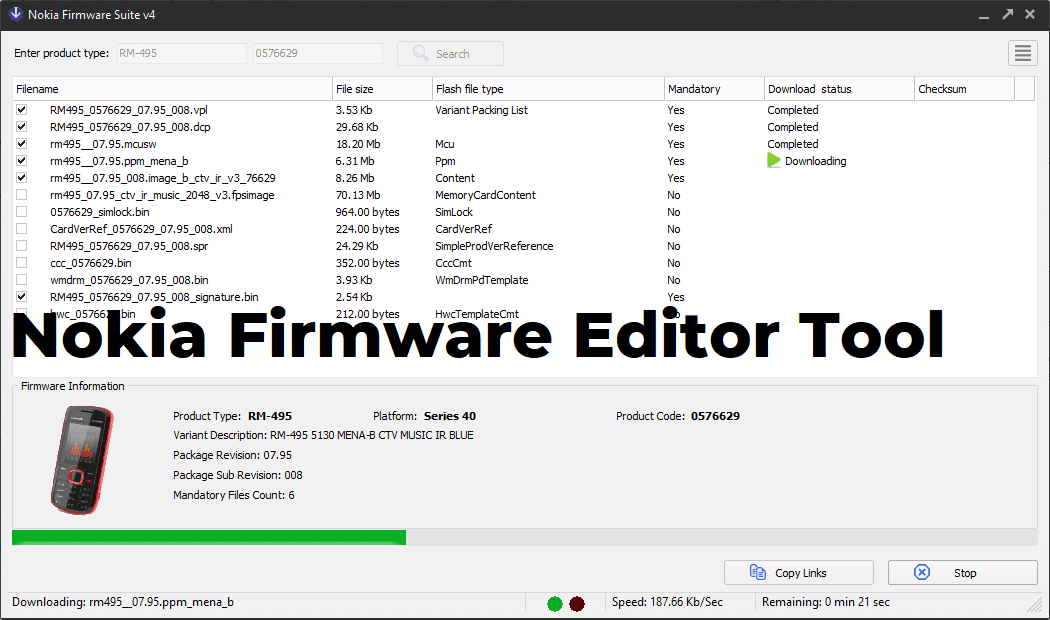The width and height of the screenshot is (1050, 620).
Task: Click the WmDrmPdTemplate cell
Action: pyautogui.click(x=481, y=280)
